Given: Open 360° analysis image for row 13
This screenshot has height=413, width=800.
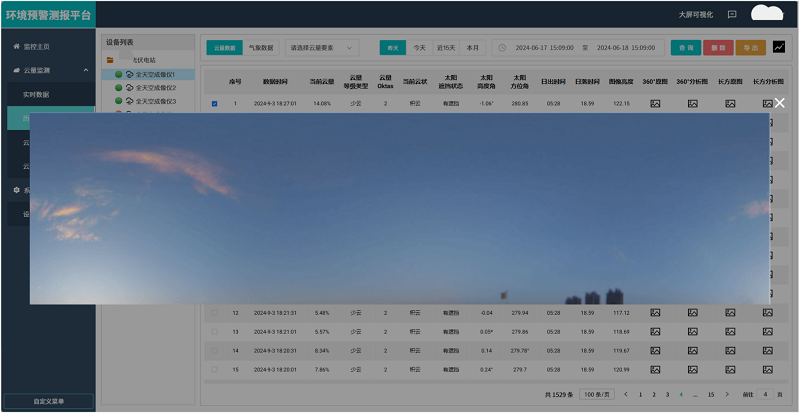Looking at the screenshot, I should point(694,332).
